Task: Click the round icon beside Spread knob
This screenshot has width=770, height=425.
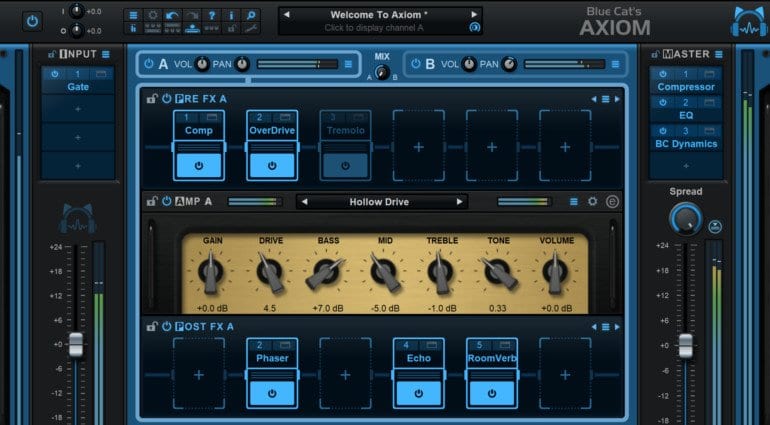Action: tap(715, 227)
